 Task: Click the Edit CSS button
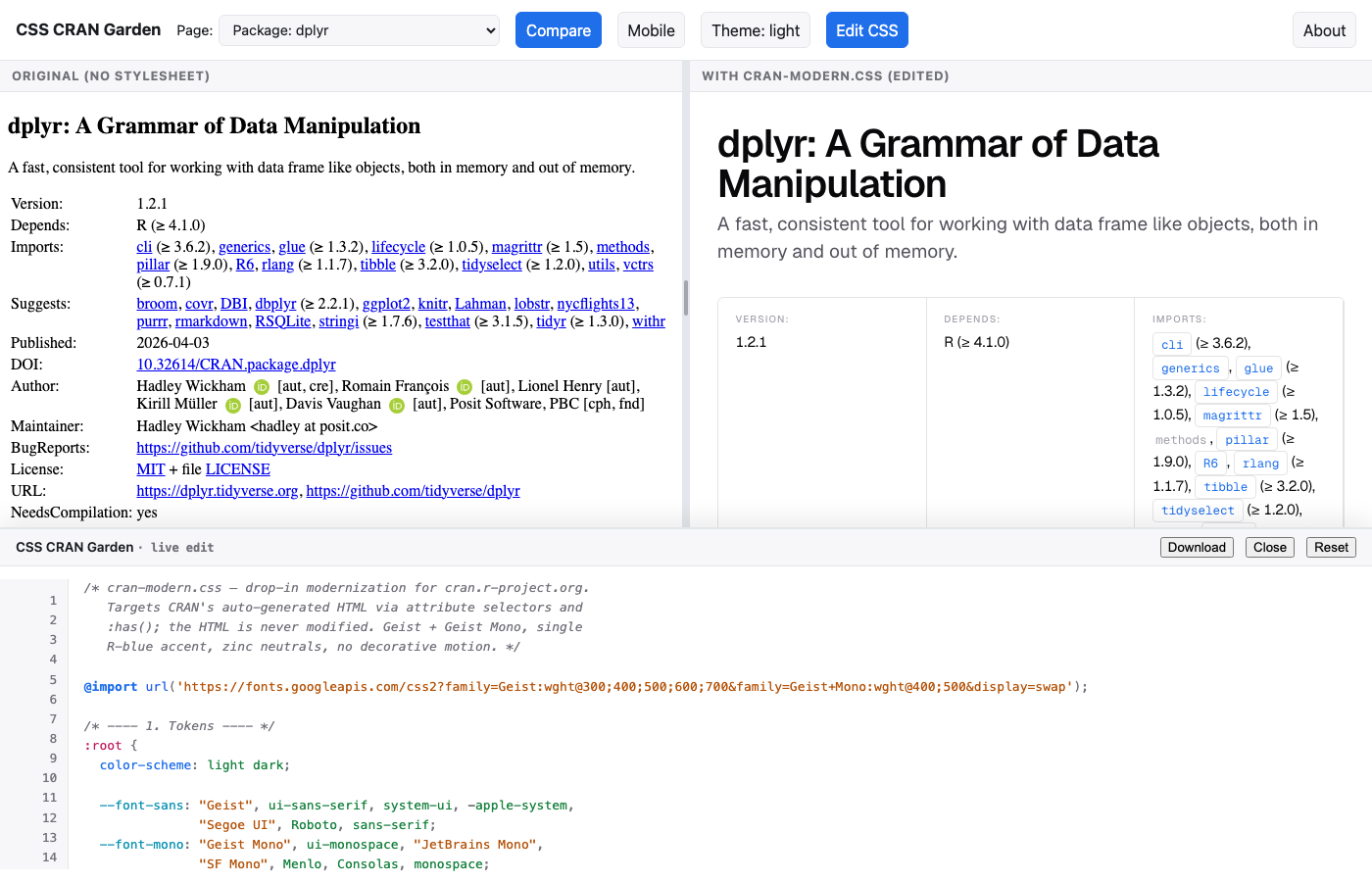click(867, 30)
